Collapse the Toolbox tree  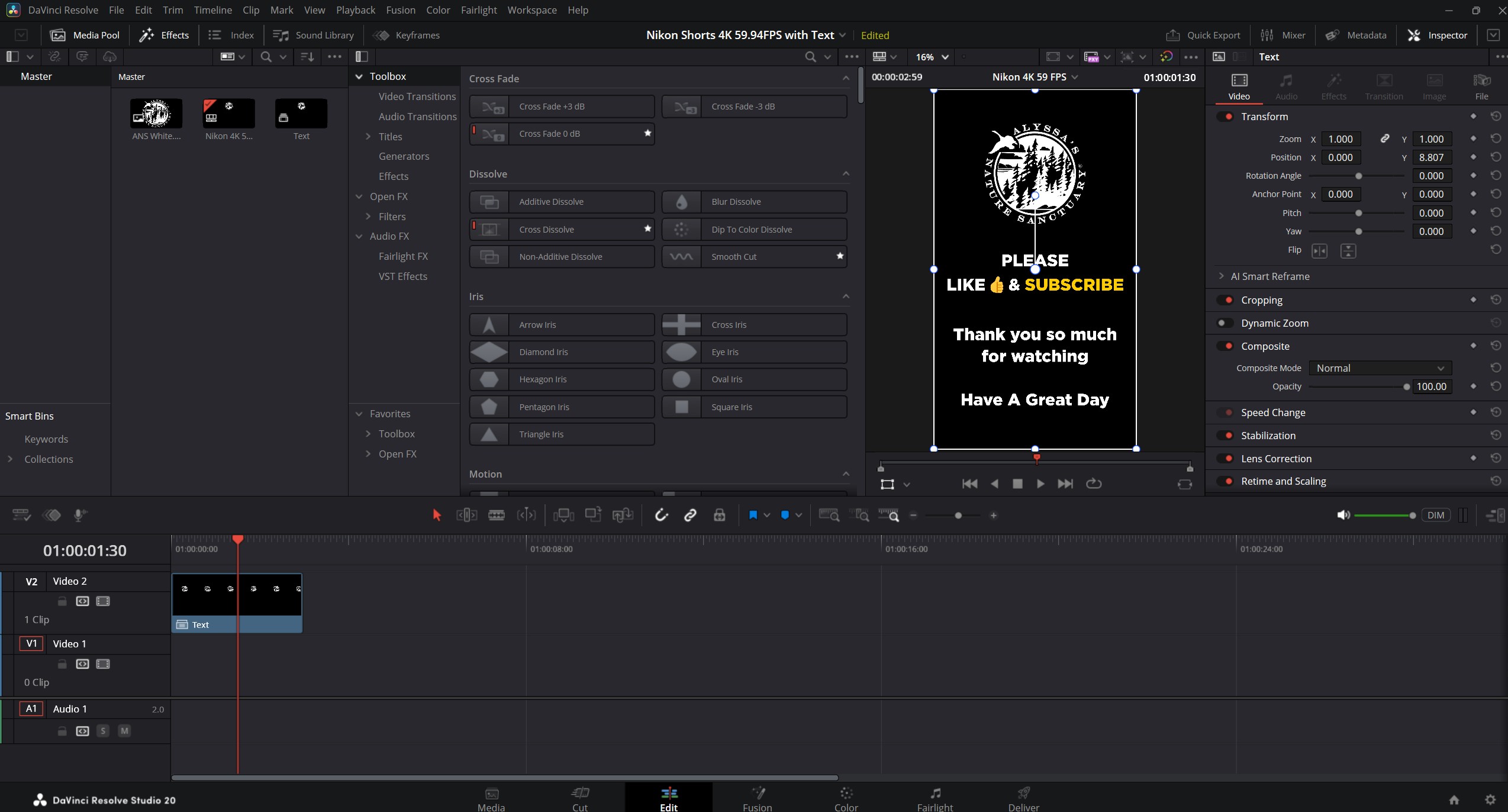[359, 76]
